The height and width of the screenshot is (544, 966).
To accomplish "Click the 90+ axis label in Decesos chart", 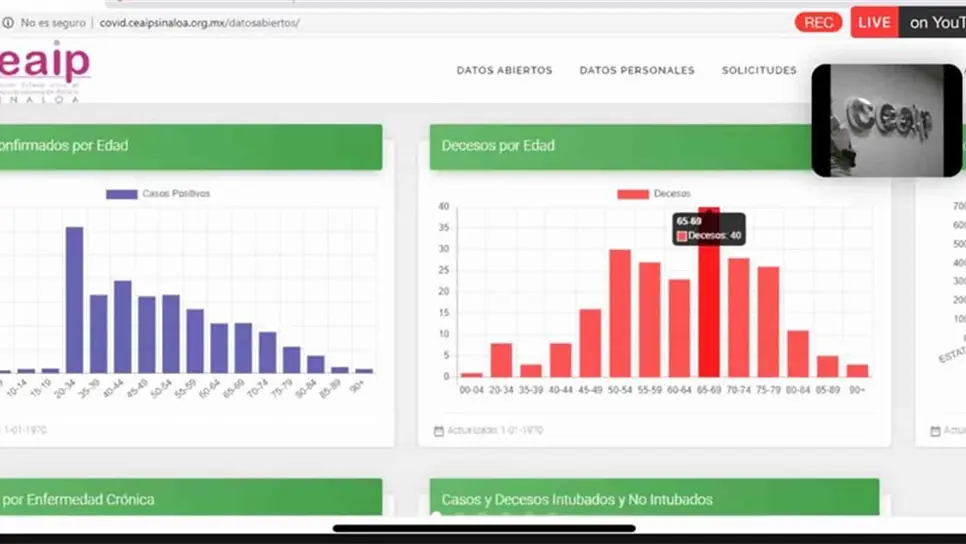I will 857,390.
